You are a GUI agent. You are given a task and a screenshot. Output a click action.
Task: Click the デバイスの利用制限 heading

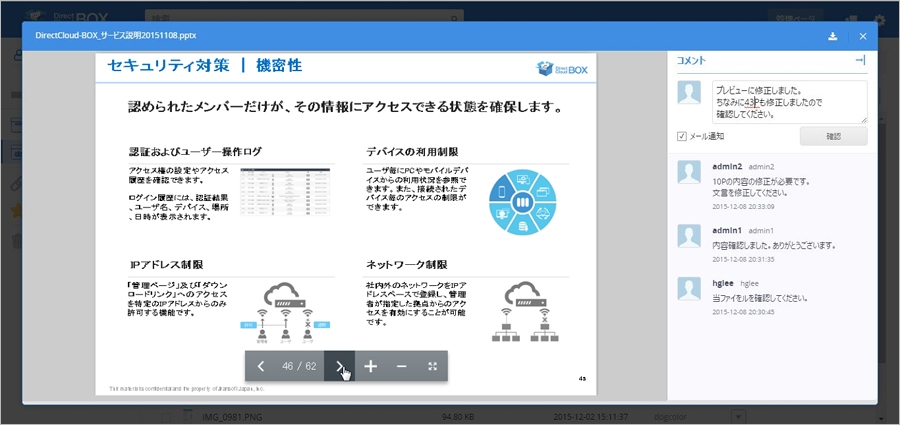click(412, 152)
